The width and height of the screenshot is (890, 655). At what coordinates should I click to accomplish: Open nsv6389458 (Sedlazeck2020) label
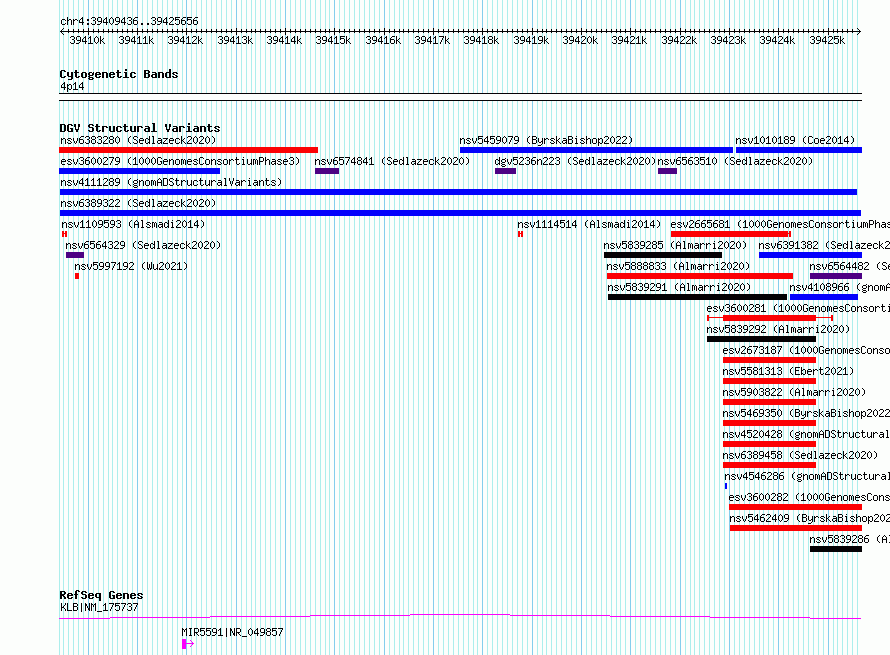point(800,455)
